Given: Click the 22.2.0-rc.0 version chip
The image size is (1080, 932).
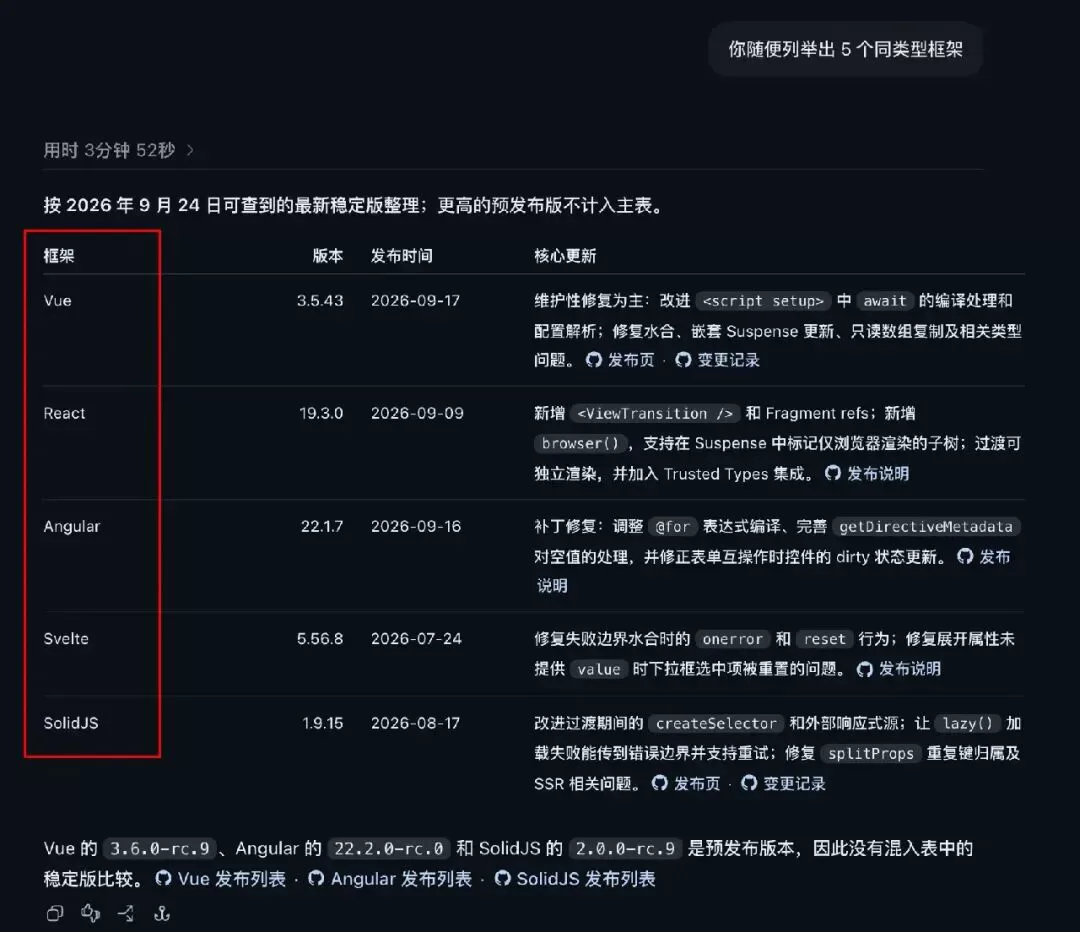Looking at the screenshot, I should click(388, 849).
